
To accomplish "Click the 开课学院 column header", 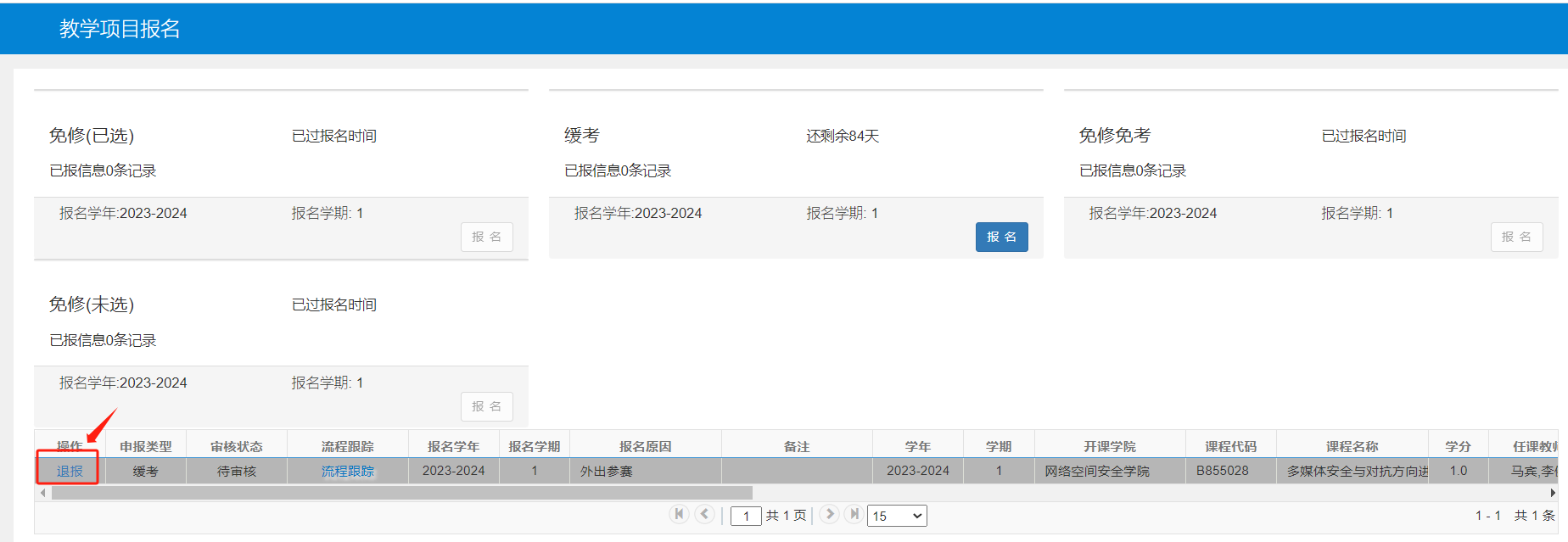I will click(1110, 446).
